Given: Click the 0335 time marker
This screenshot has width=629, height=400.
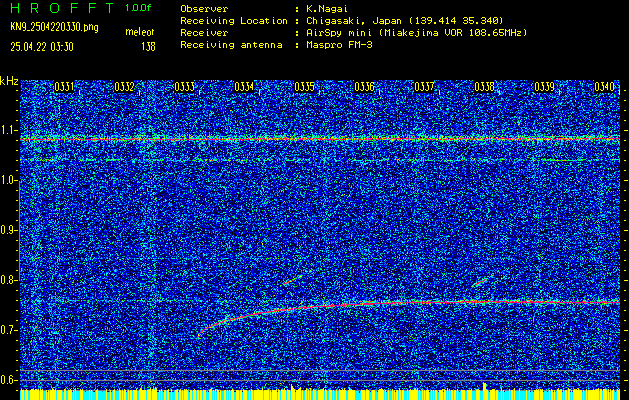Looking at the screenshot, I should pos(304,87).
